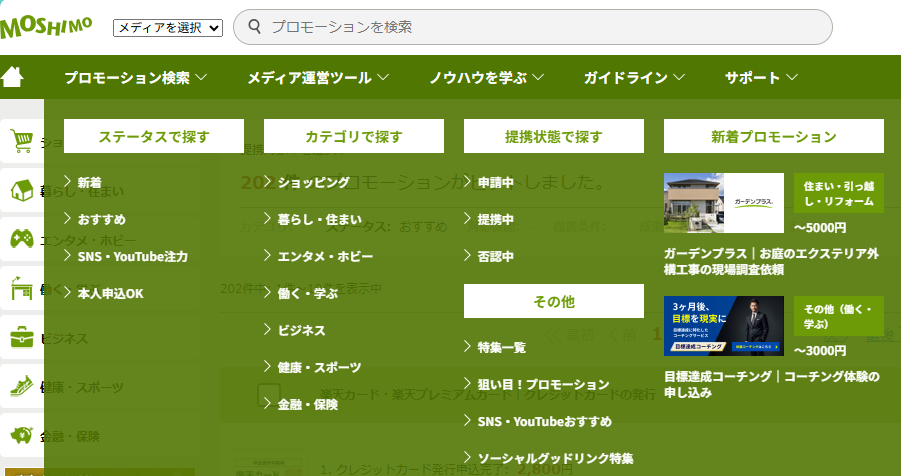This screenshot has width=901, height=476.
Task: Open the サポート menu
Action: click(x=761, y=77)
